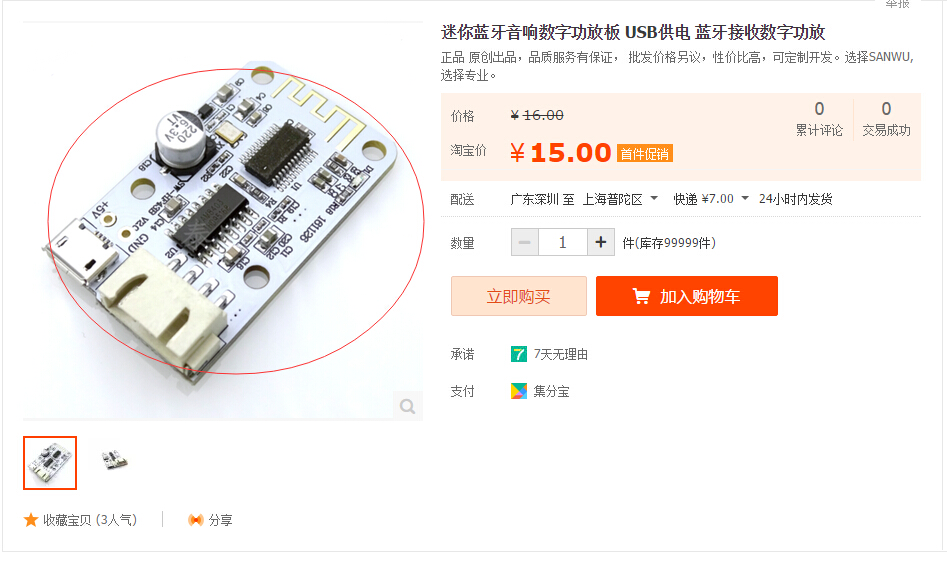
Task: Add item via 加入购物车 button
Action: tap(687, 296)
